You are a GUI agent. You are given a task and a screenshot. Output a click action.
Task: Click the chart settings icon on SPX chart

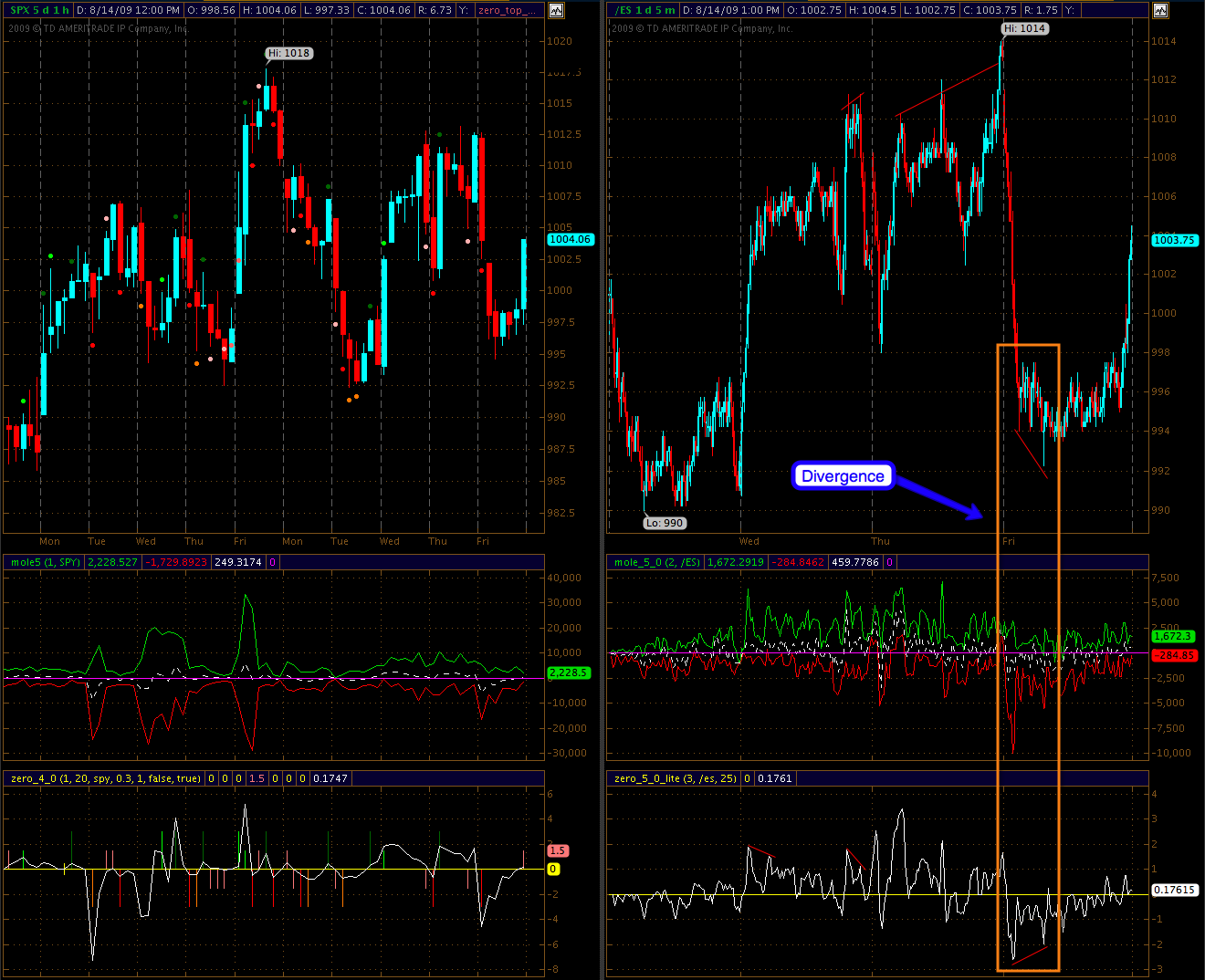pos(556,11)
